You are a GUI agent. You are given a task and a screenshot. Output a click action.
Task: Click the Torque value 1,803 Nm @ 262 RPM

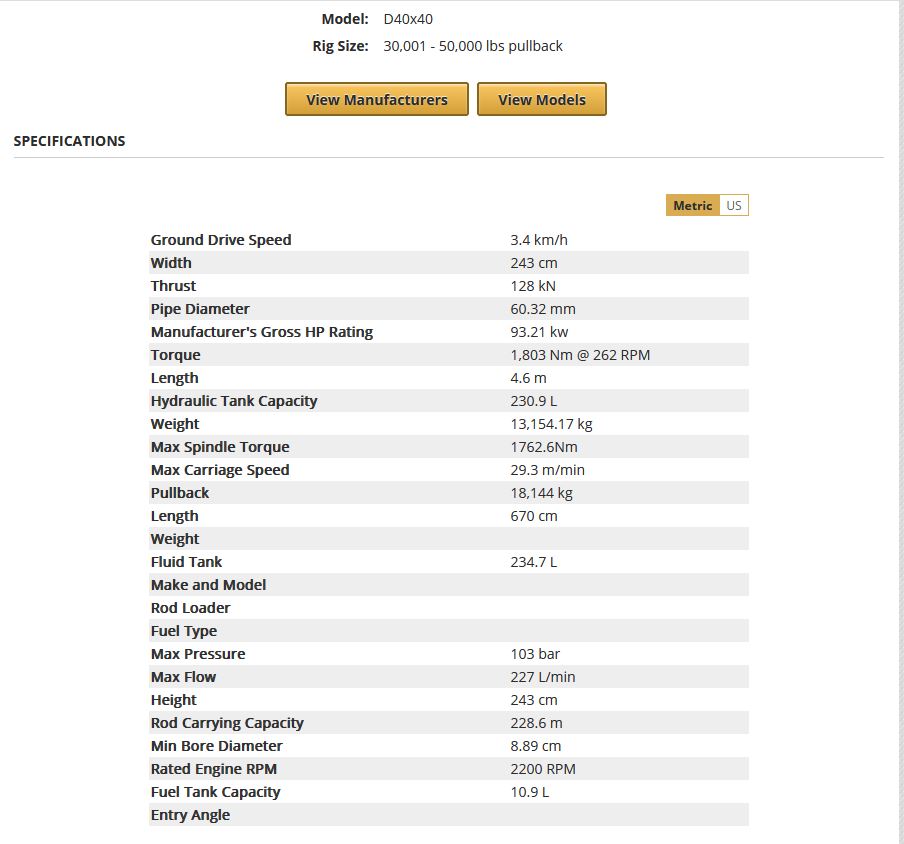[580, 355]
